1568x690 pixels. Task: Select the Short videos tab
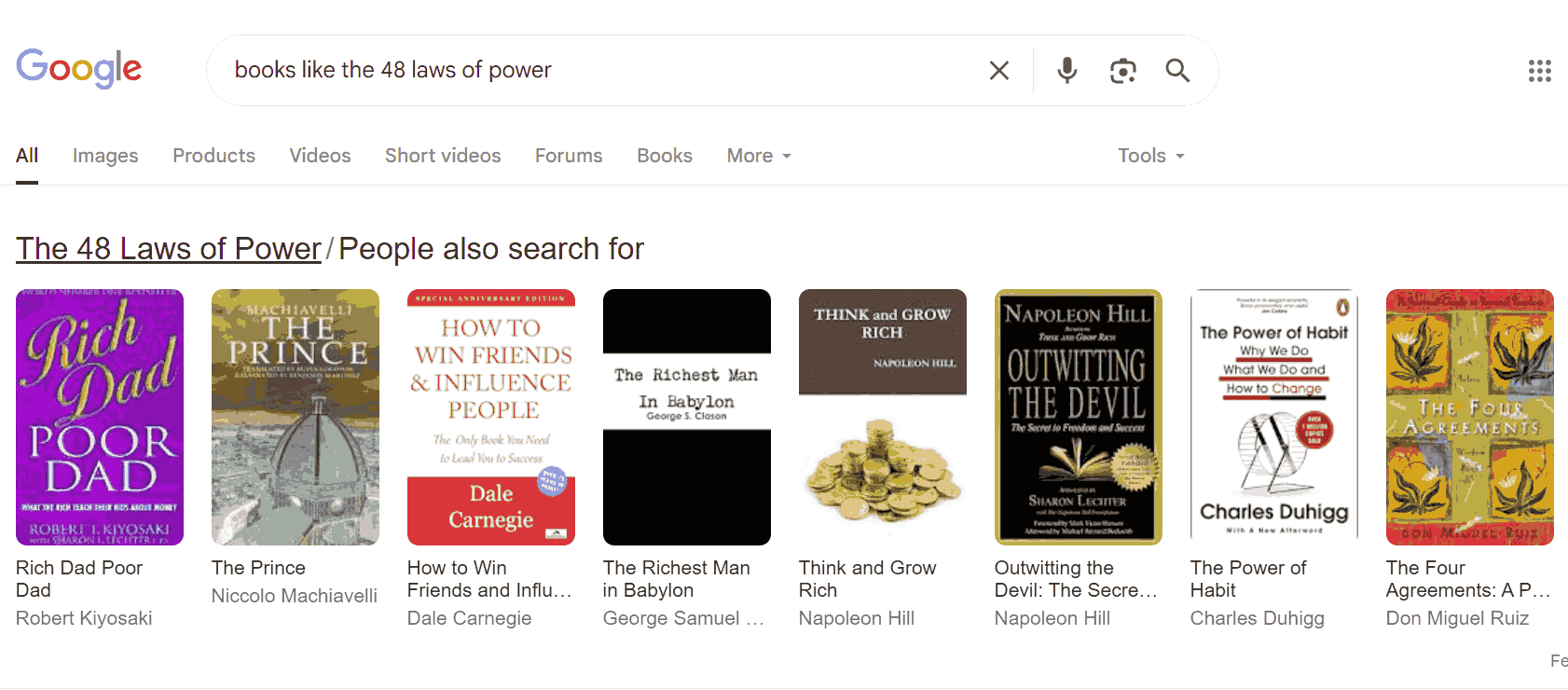tap(443, 156)
